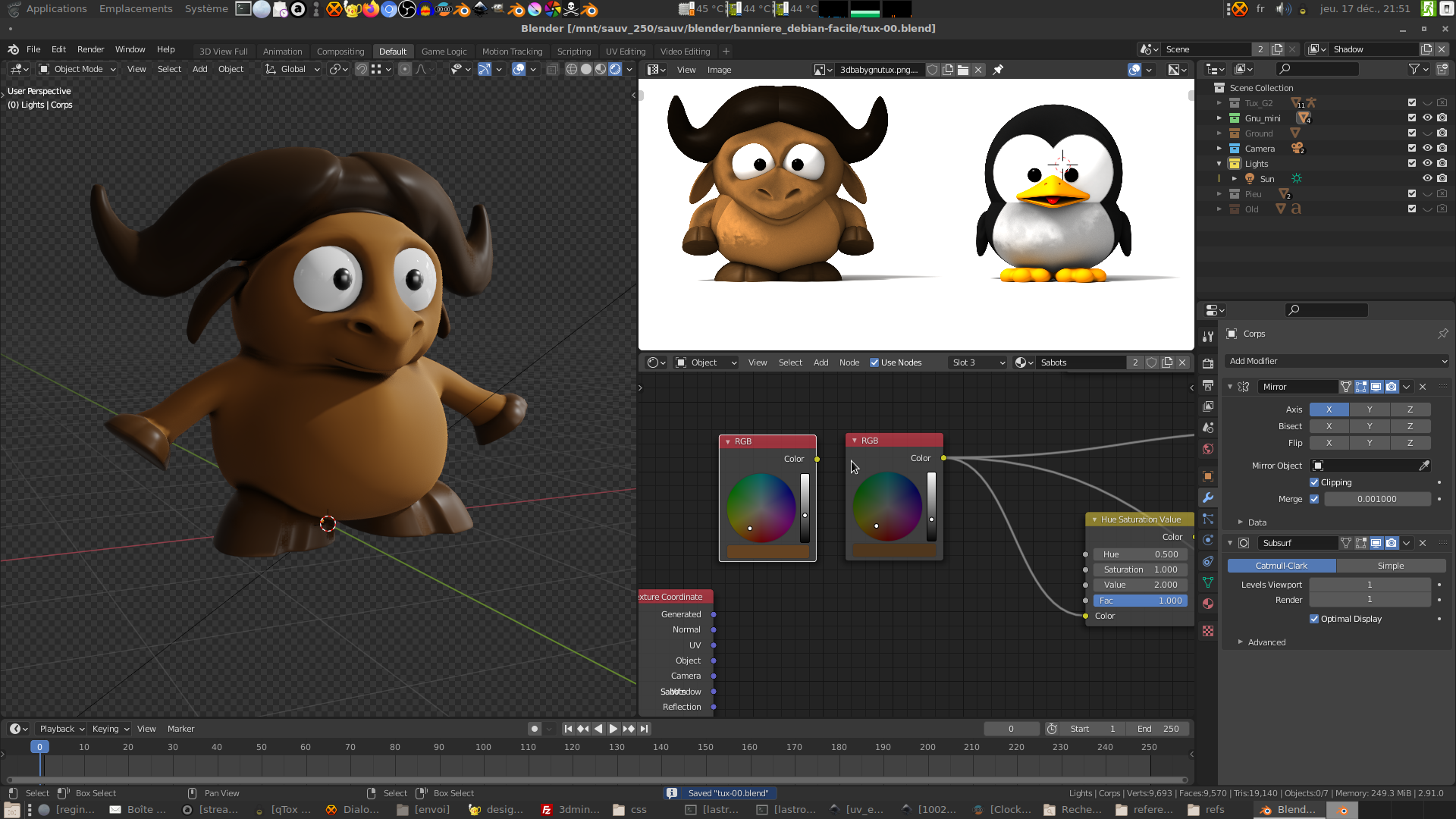1456x819 pixels.
Task: Jump to the timeline start frame
Action: click(x=568, y=729)
